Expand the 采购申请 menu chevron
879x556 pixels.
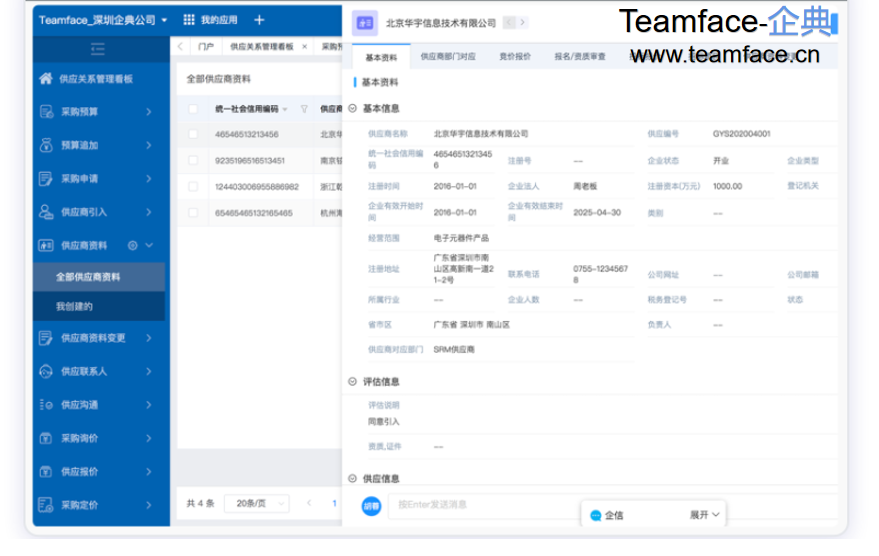tap(149, 179)
